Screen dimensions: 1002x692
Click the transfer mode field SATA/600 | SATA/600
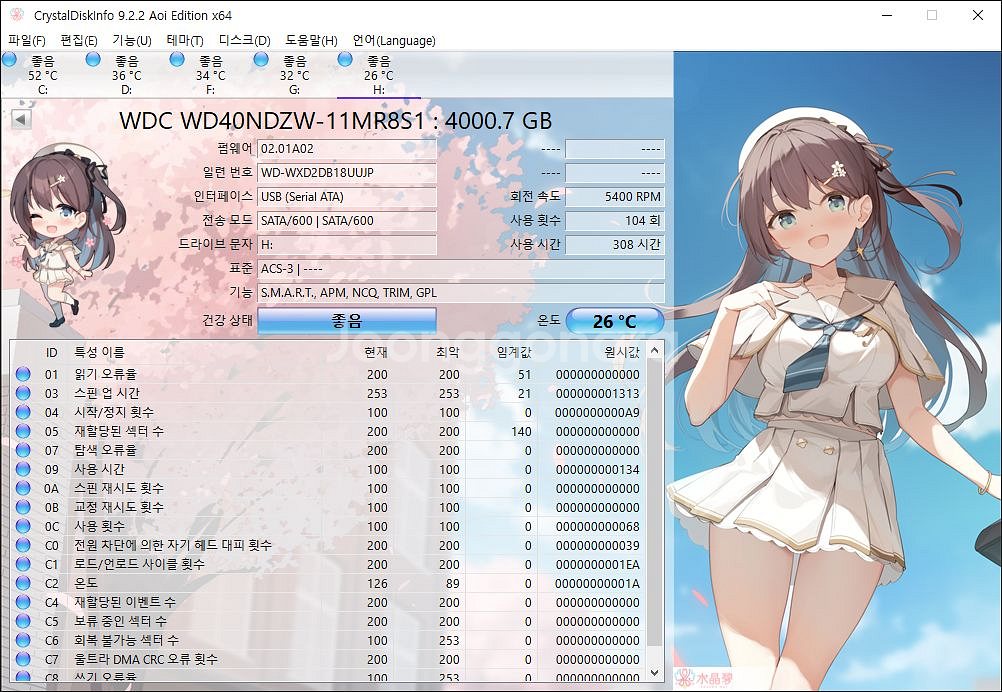pyautogui.click(x=347, y=220)
